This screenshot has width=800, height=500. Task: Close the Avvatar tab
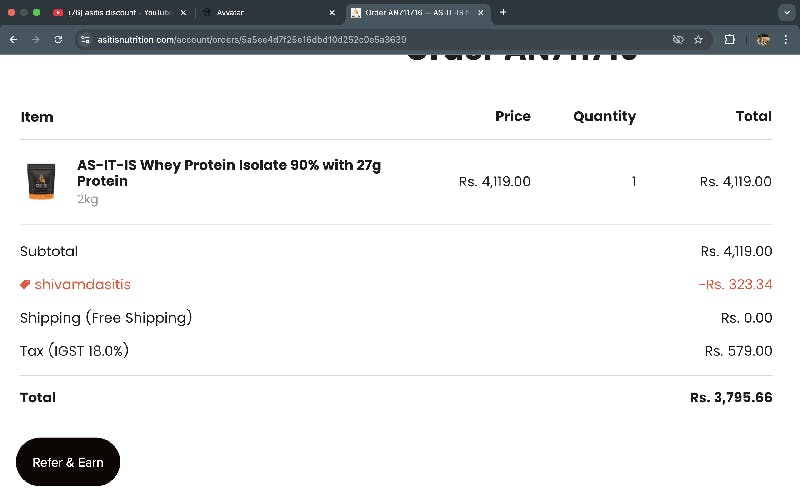click(x=332, y=12)
